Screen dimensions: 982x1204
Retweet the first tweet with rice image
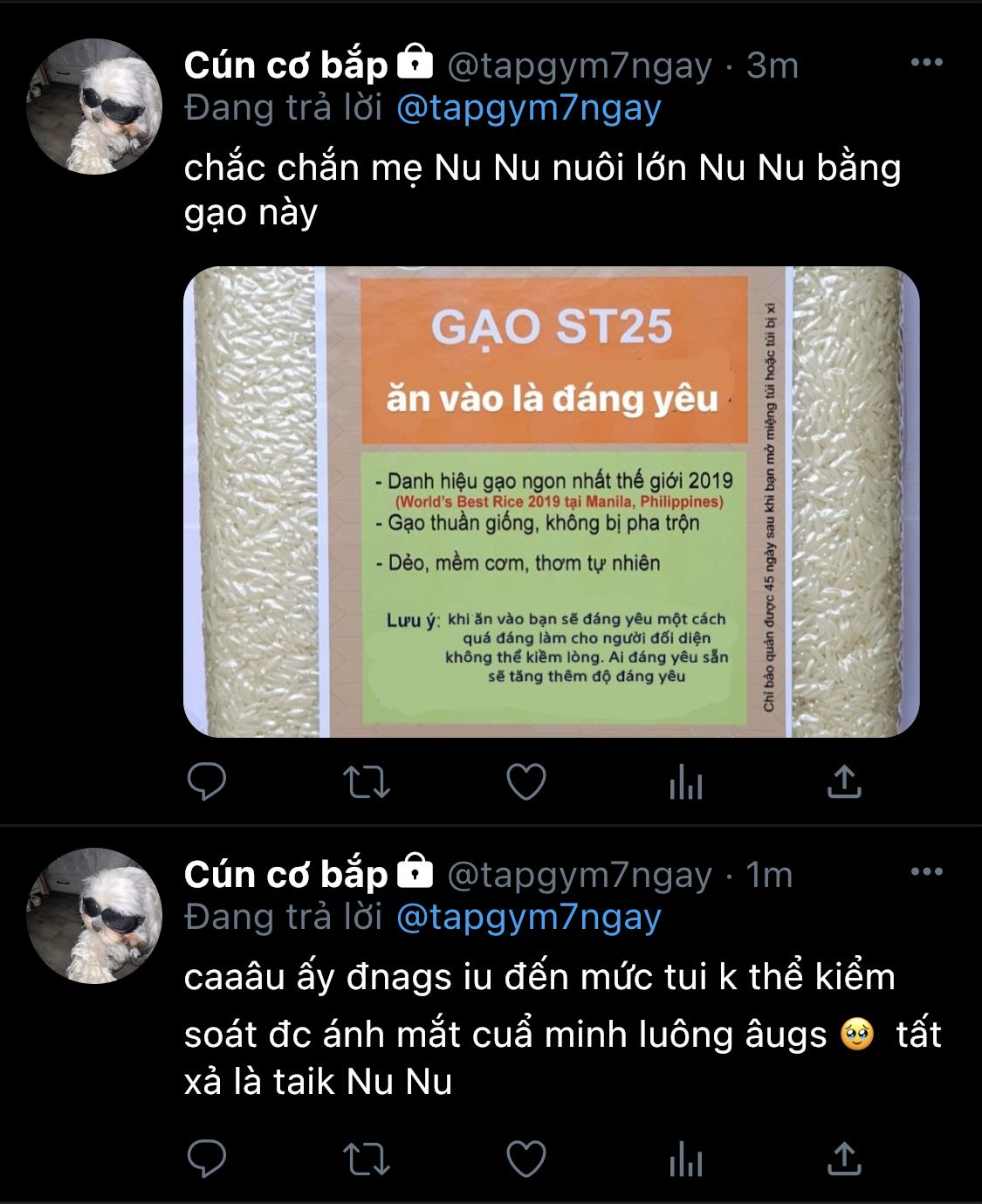(366, 781)
